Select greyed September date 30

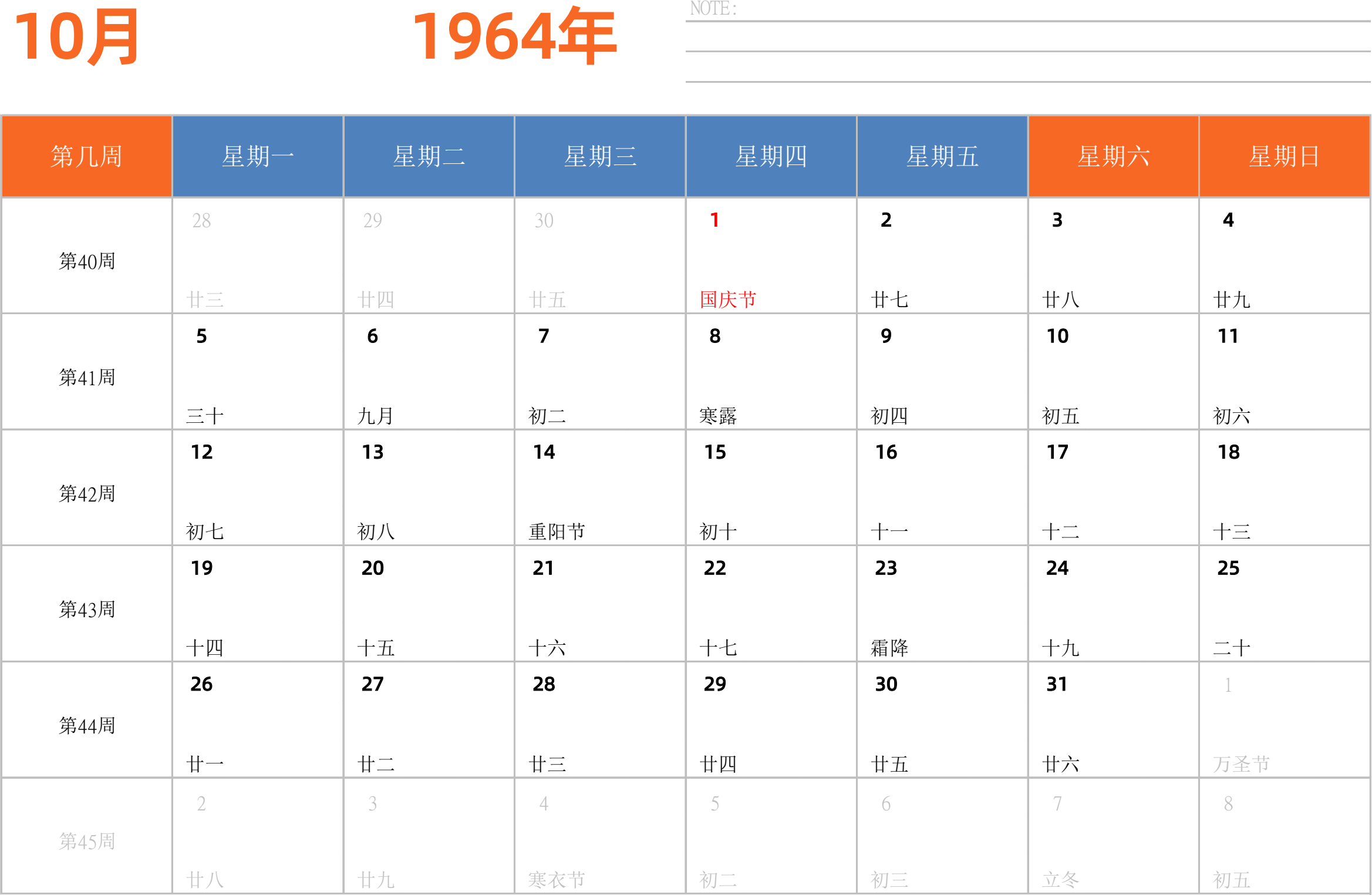(544, 221)
